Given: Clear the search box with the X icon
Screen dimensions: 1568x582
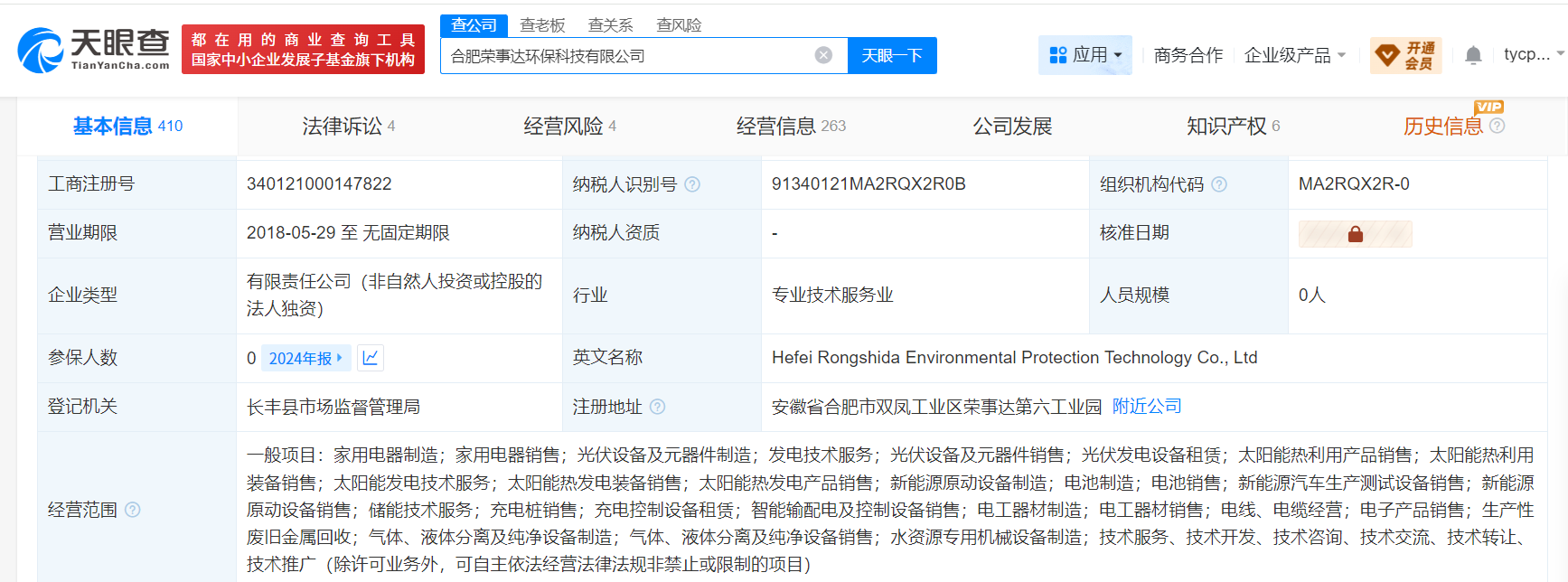Looking at the screenshot, I should [x=823, y=55].
